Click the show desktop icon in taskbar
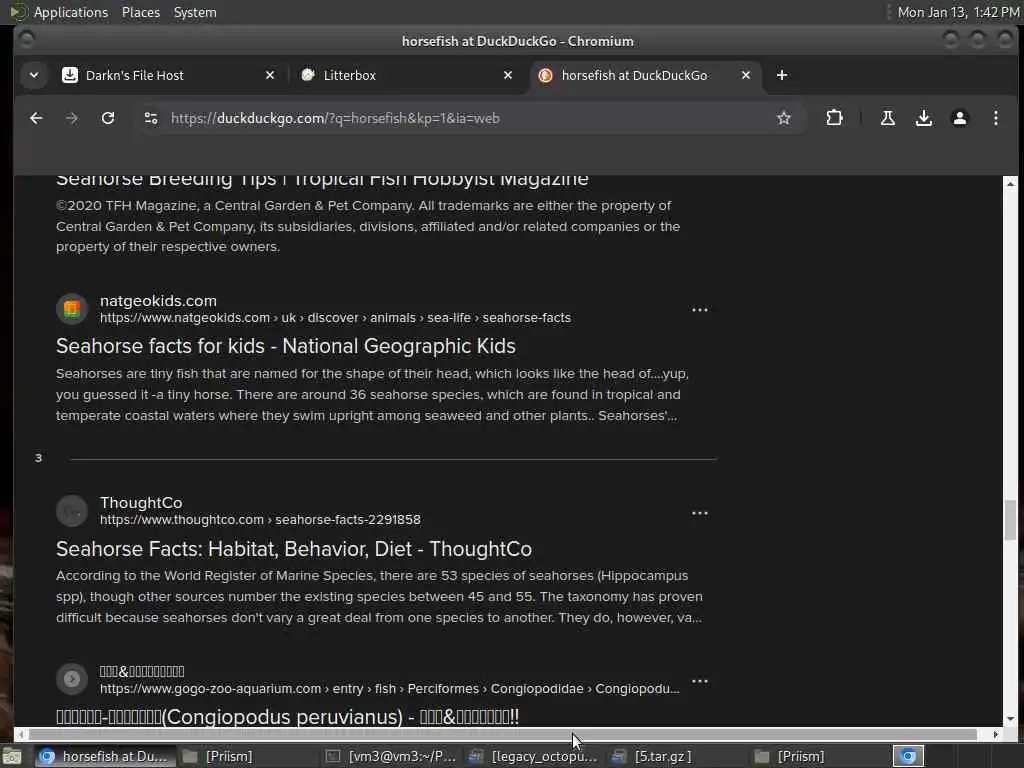Screen dimensions: 1024x768 pos(12,756)
